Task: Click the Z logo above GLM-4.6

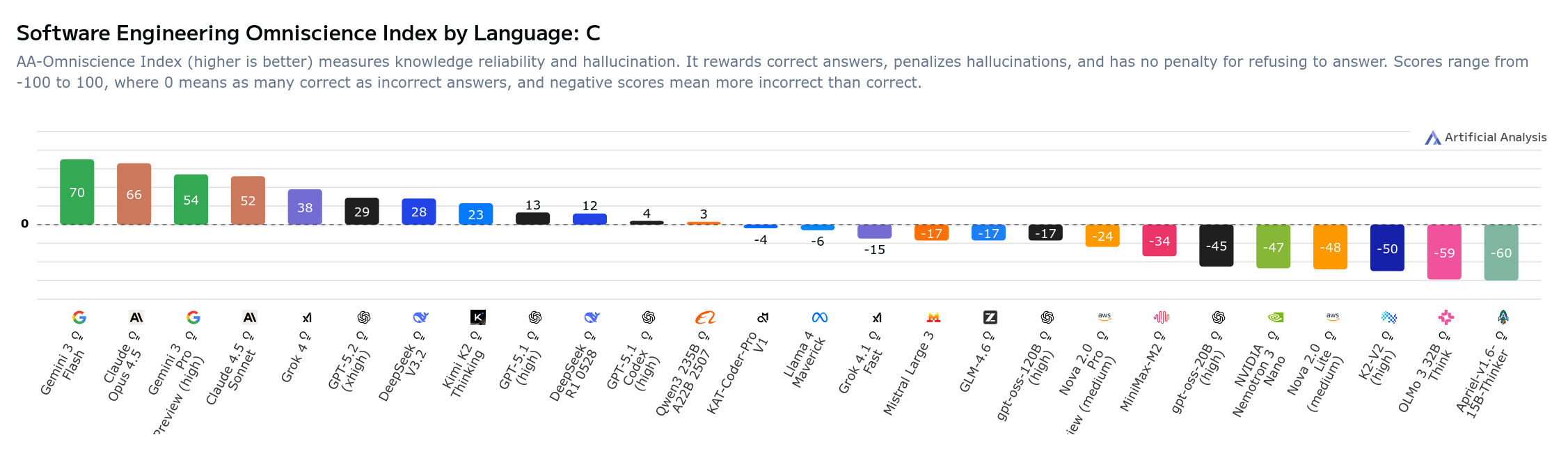Action: click(x=990, y=317)
